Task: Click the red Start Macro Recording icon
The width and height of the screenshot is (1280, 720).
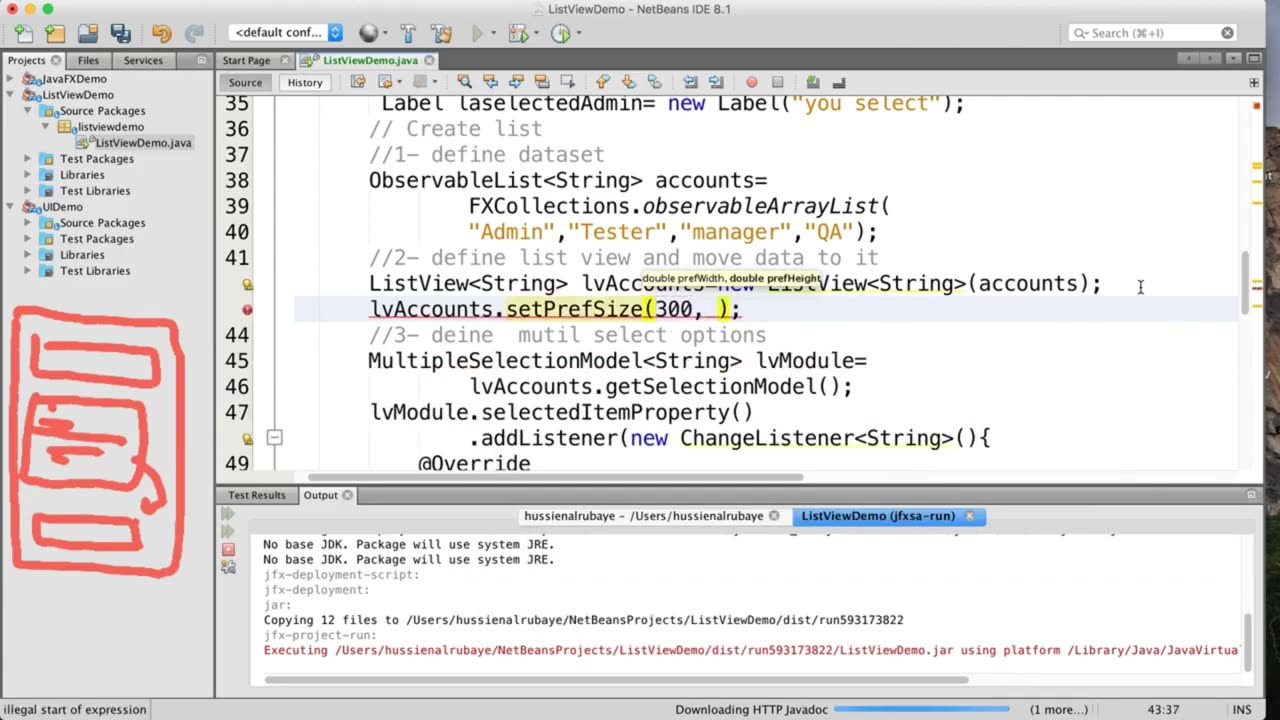Action: 752,82
